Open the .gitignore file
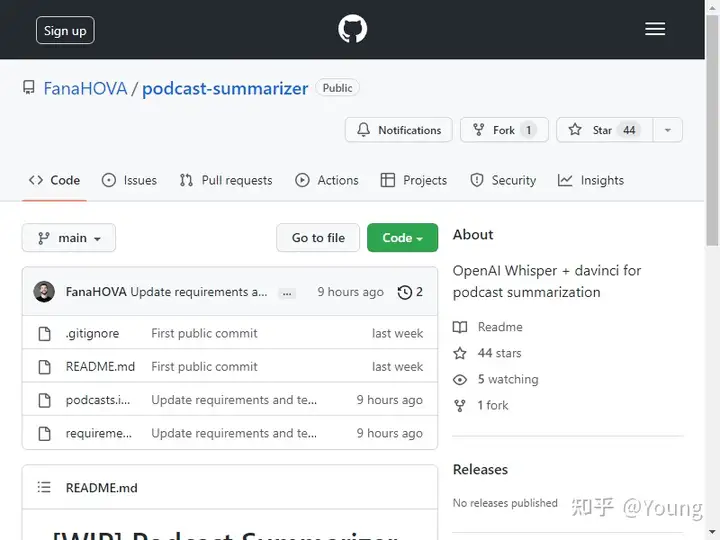720x540 pixels. point(92,333)
